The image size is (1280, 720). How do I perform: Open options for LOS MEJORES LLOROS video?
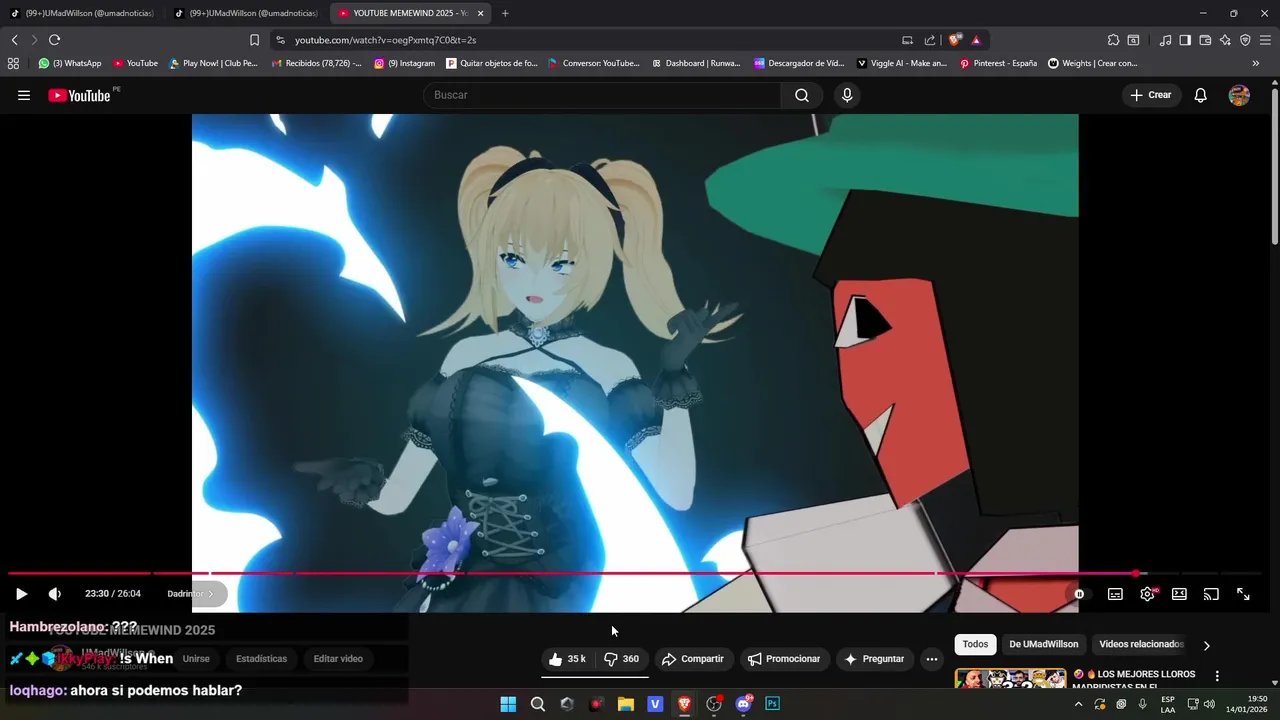1217,676
